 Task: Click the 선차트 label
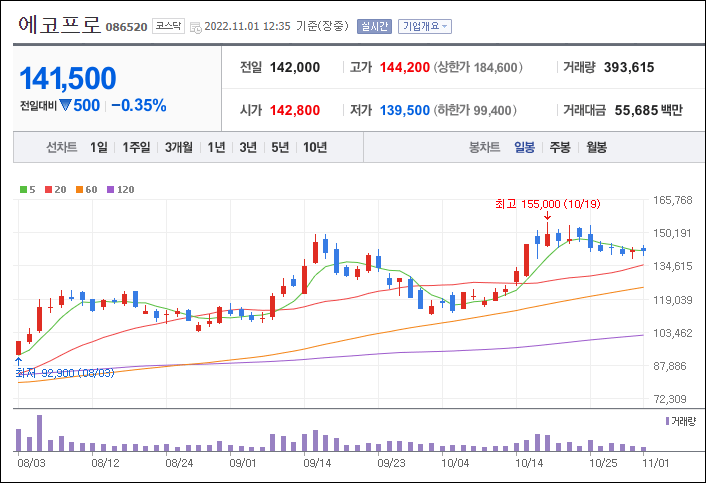tap(62, 147)
